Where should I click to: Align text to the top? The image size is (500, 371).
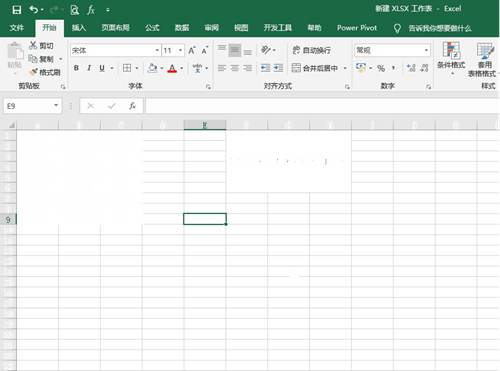(222, 49)
